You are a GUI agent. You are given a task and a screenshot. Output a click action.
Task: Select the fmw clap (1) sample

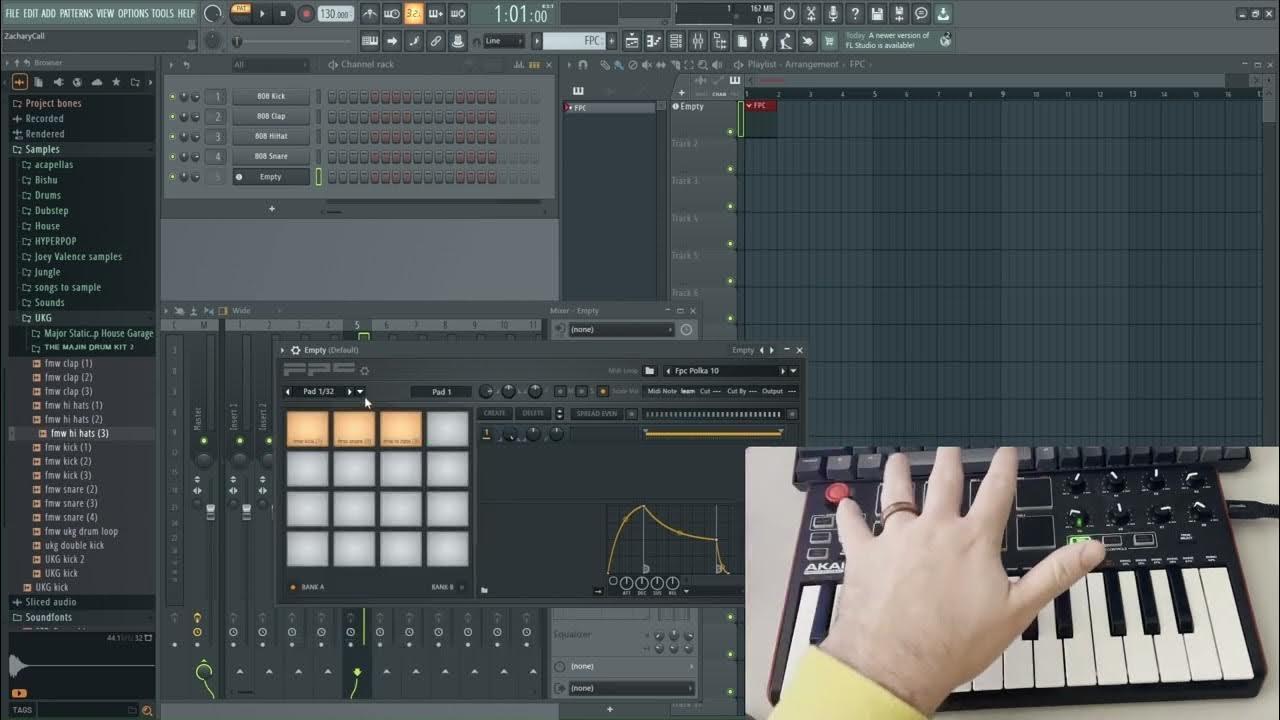click(68, 364)
